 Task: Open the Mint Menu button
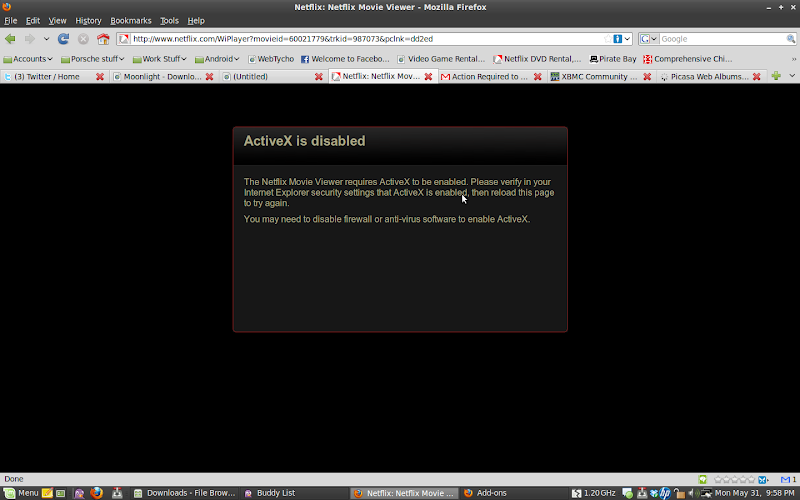(x=21, y=493)
